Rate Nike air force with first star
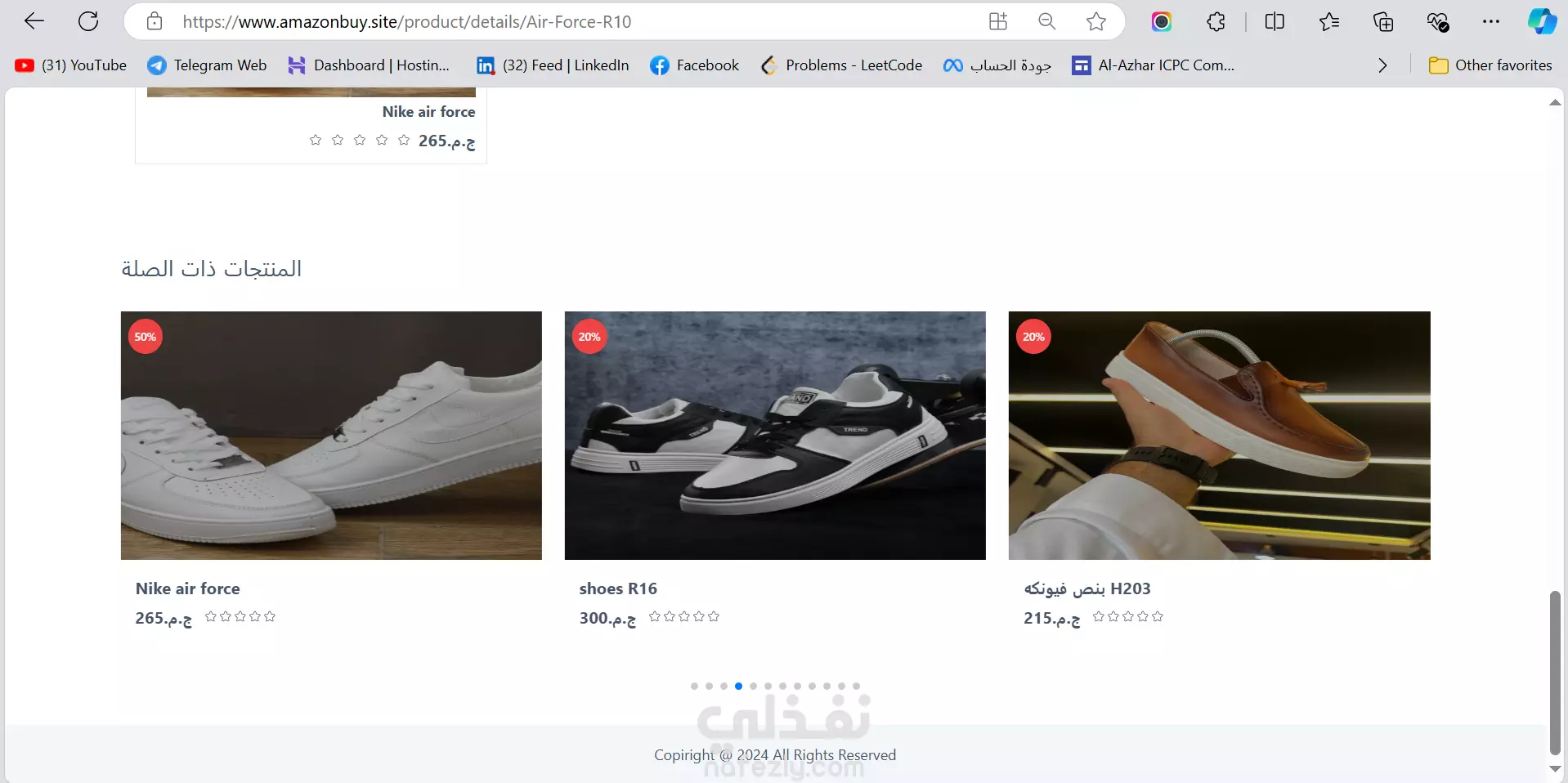 point(211,616)
